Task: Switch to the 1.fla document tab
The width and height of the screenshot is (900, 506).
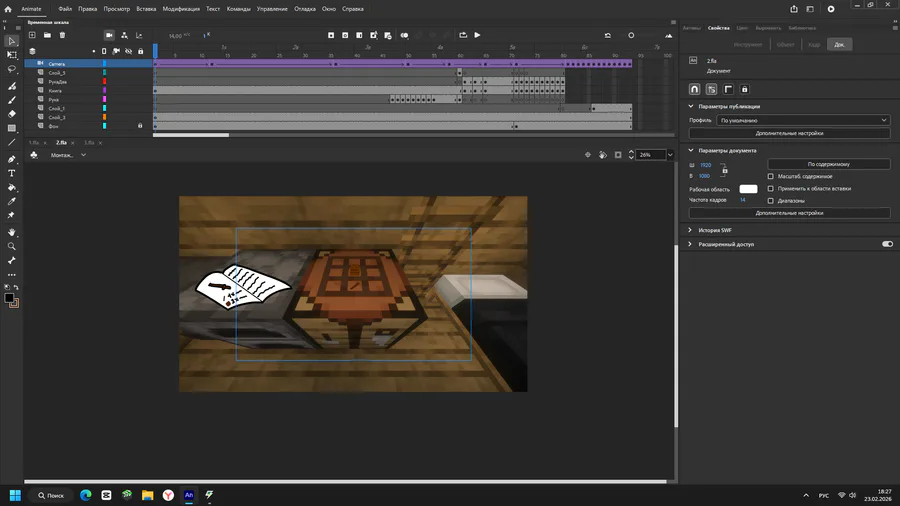Action: coord(34,143)
